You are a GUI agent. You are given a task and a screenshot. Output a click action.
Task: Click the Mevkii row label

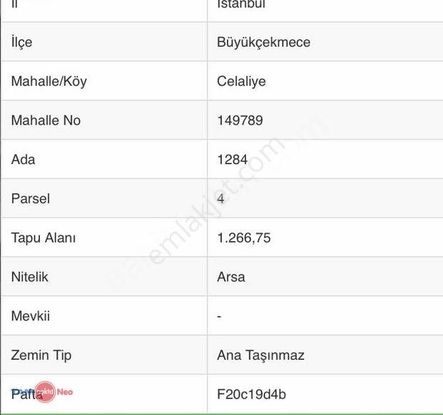pos(30,316)
